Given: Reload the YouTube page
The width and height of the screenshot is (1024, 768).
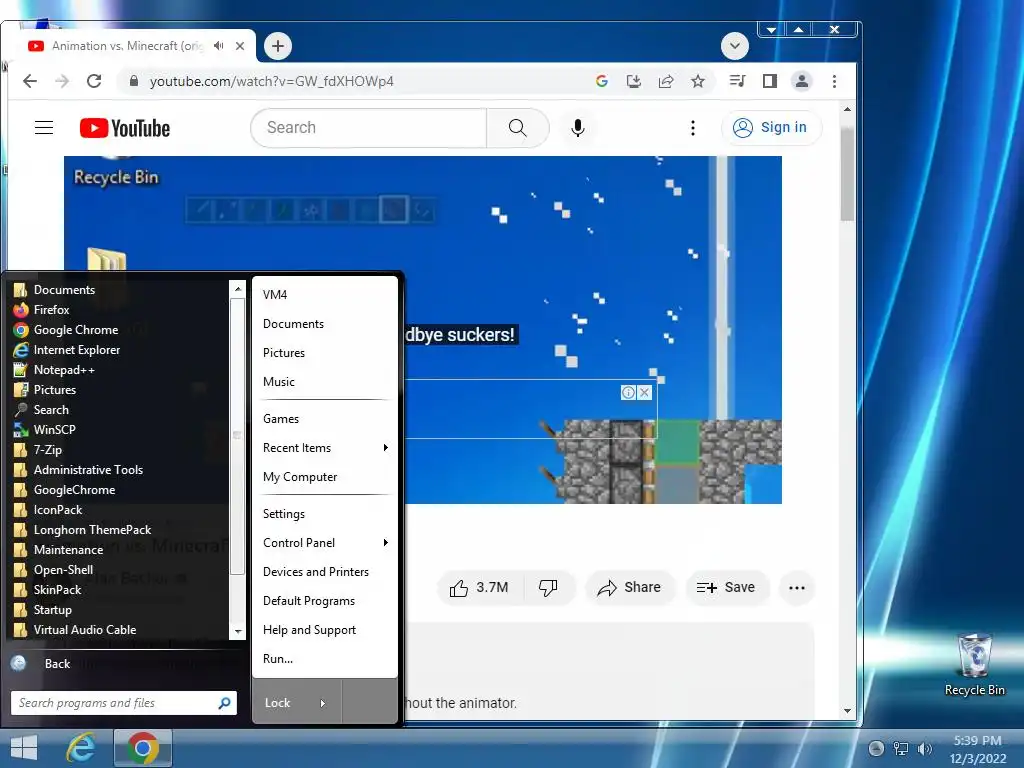Looking at the screenshot, I should point(94,81).
